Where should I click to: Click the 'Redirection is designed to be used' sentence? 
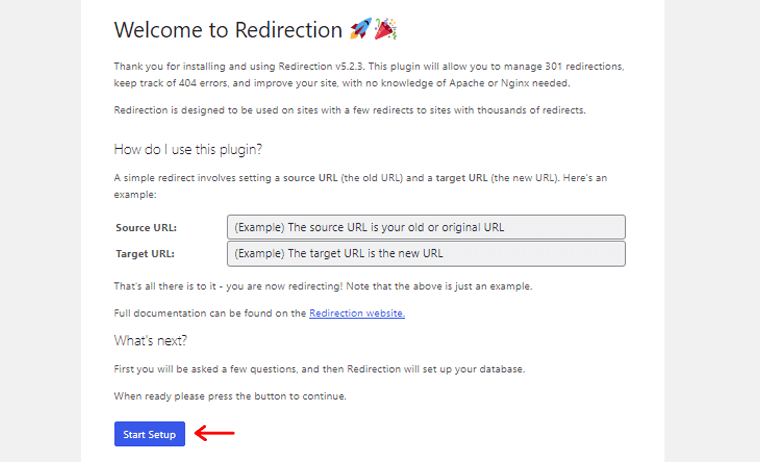point(349,110)
